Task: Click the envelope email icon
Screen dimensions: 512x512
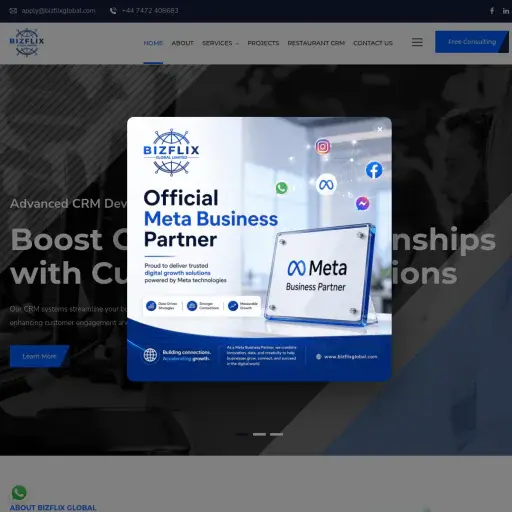Action: (x=13, y=11)
